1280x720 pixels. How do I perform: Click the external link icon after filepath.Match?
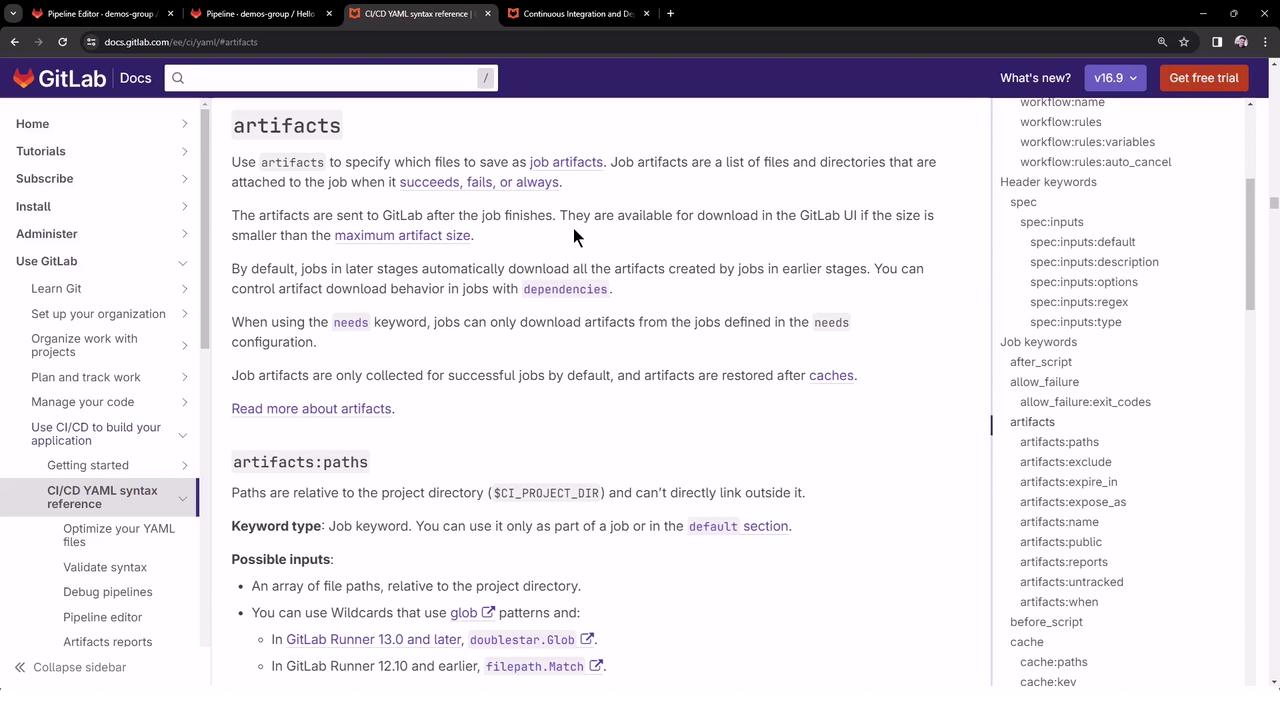coord(596,666)
